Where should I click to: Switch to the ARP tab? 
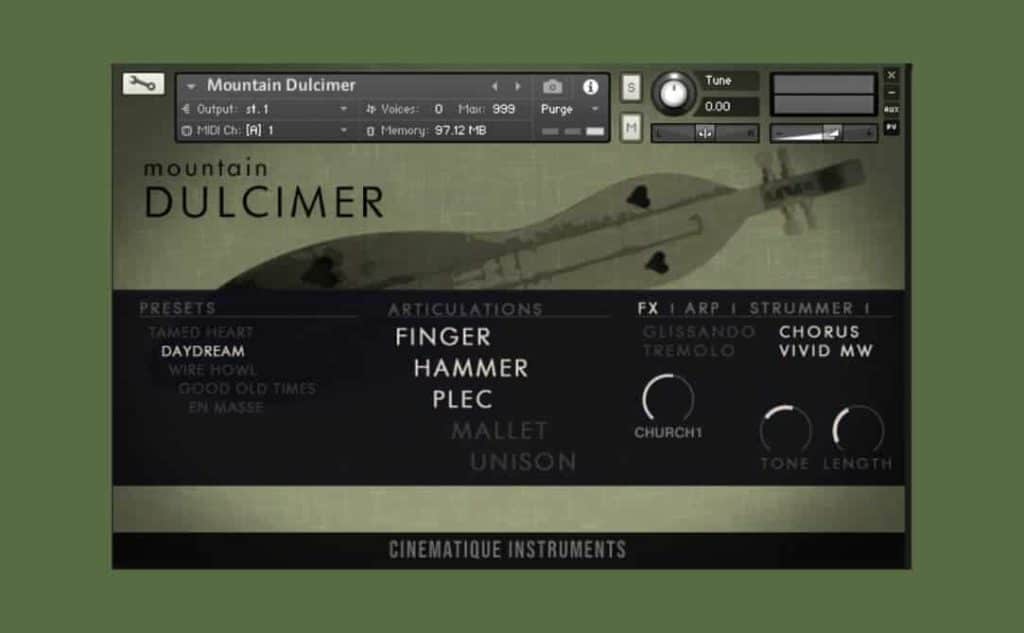pyautogui.click(x=702, y=308)
